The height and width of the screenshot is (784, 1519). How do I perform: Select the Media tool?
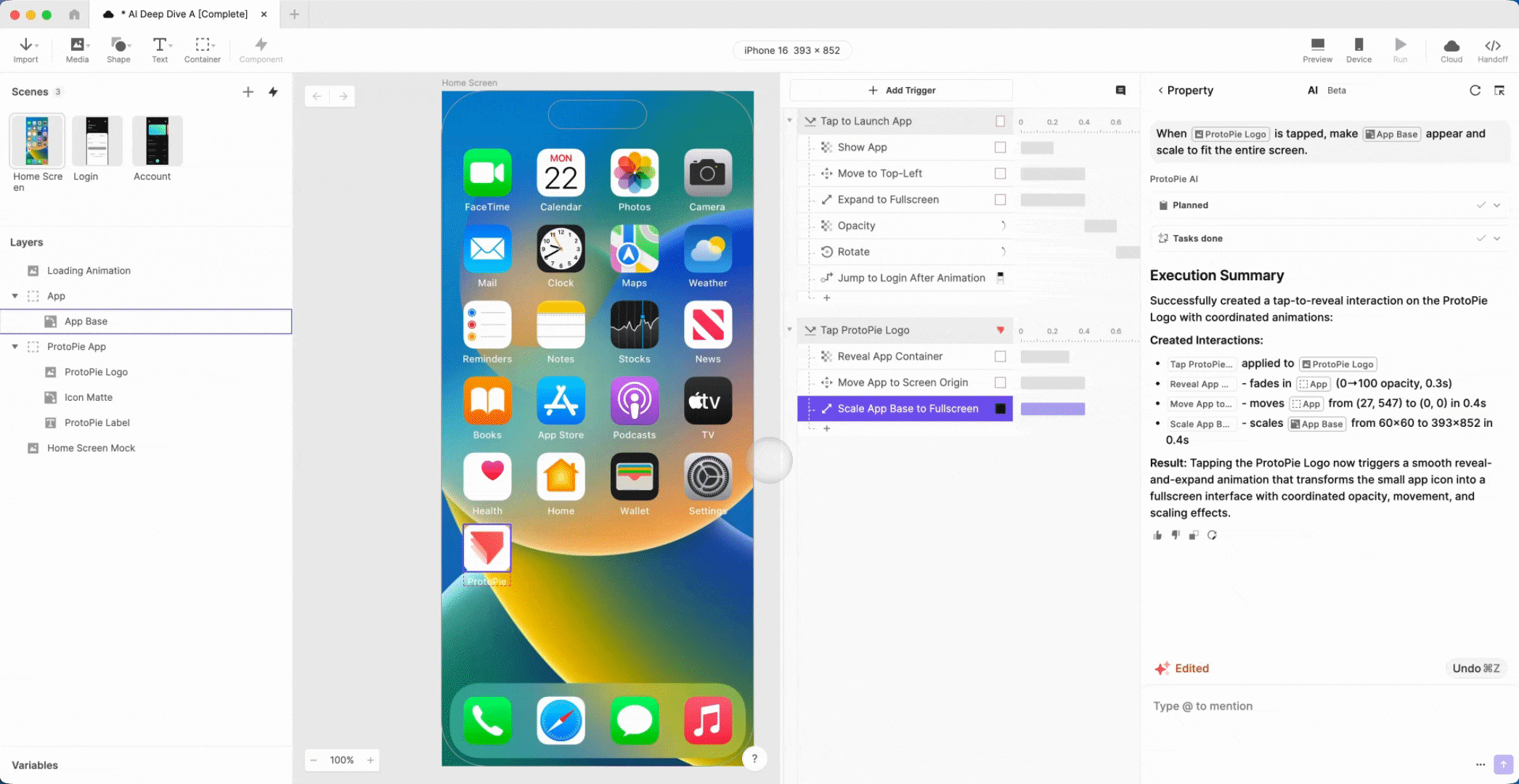(x=76, y=49)
